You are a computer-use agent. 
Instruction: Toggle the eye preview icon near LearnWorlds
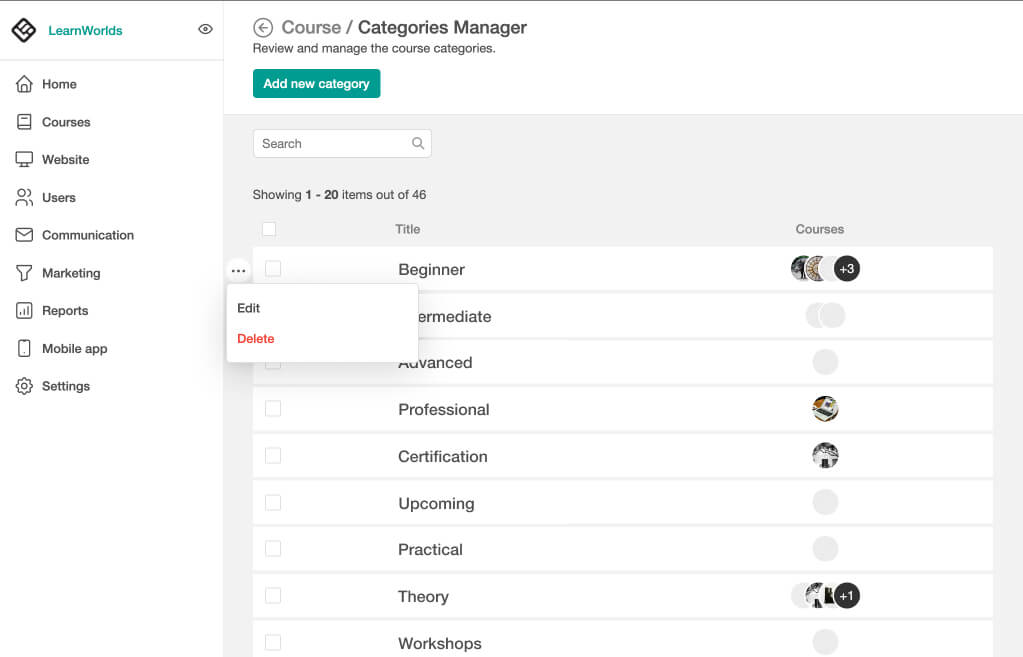tap(206, 29)
